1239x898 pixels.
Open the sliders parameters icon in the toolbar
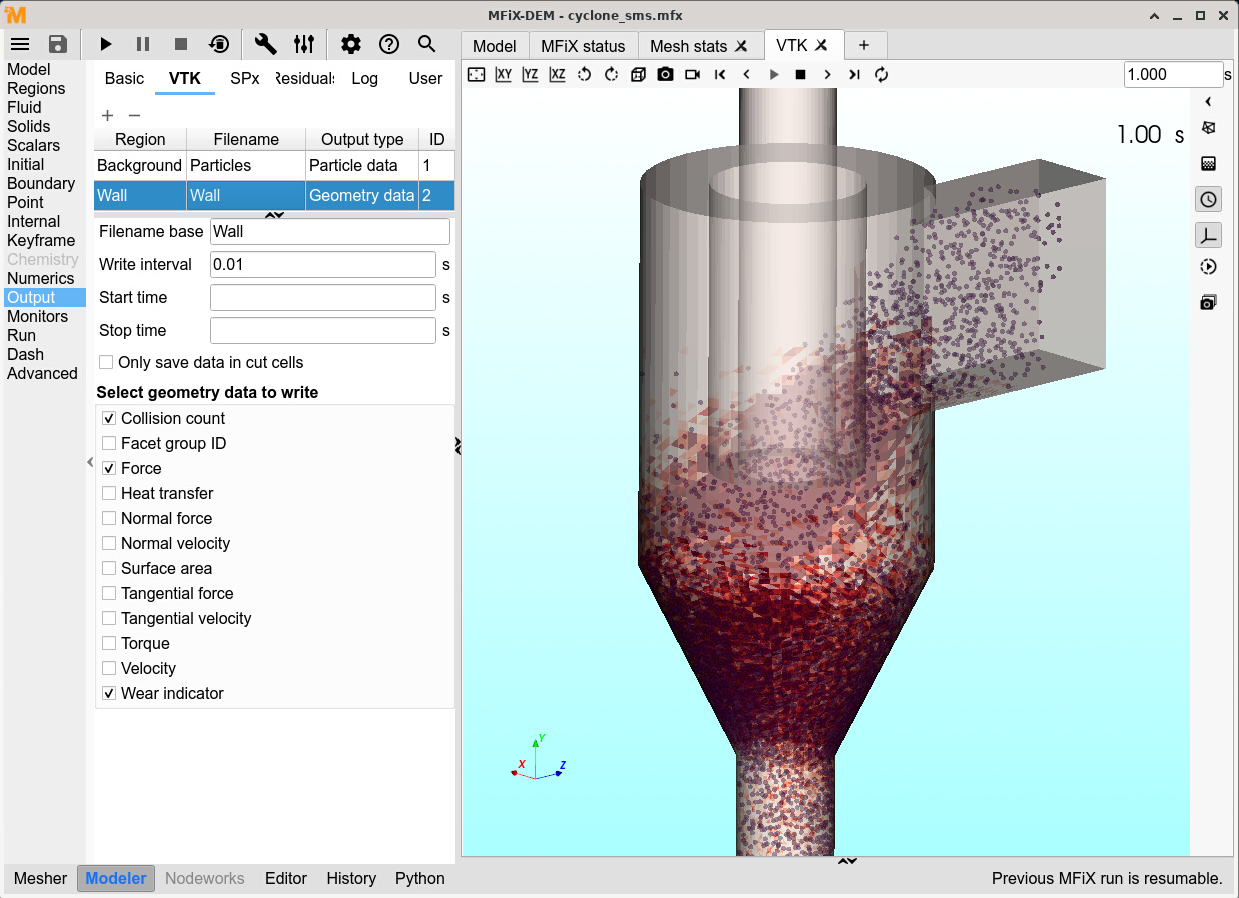tap(304, 44)
